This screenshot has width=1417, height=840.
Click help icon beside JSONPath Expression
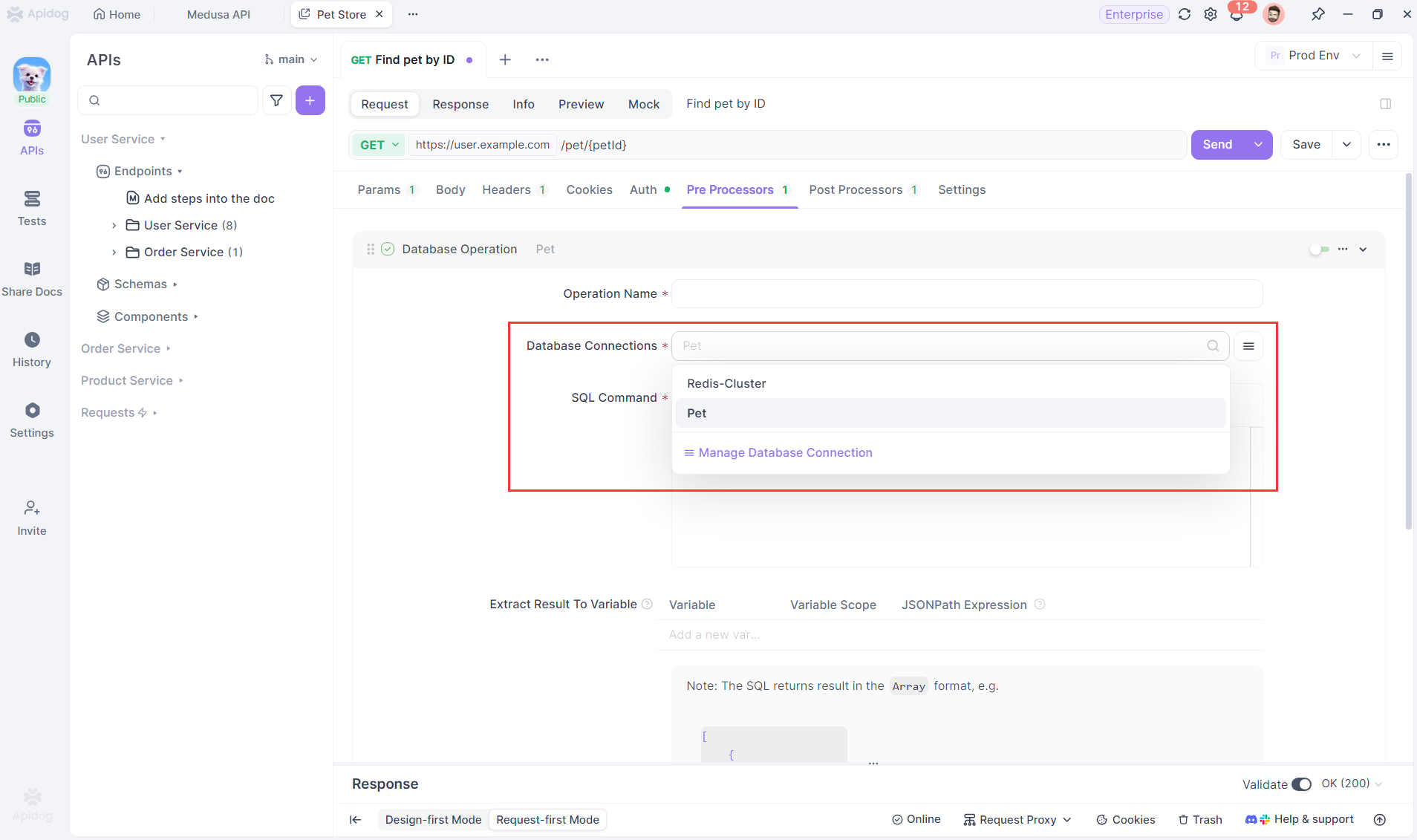point(1040,605)
